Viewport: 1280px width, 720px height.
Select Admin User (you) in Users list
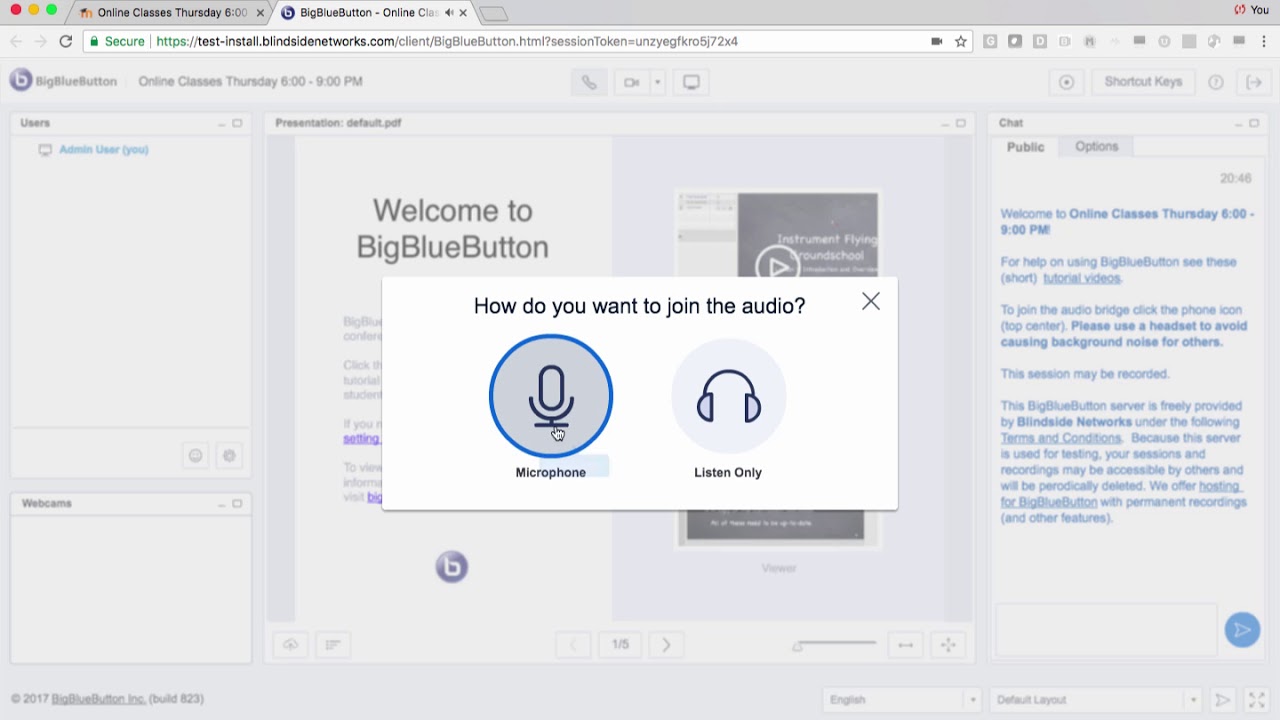104,149
